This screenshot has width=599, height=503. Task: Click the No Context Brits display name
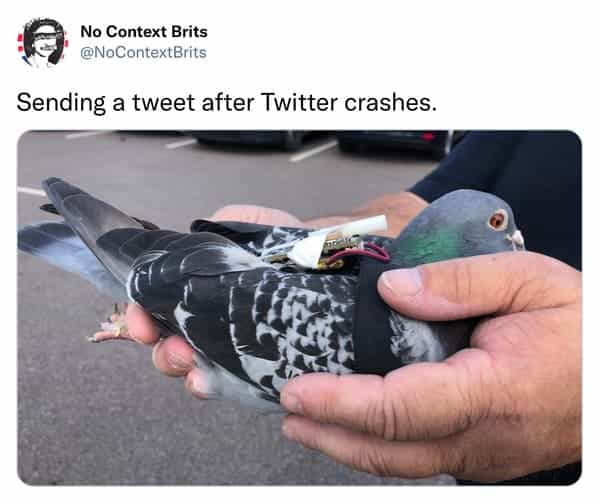pos(144,32)
